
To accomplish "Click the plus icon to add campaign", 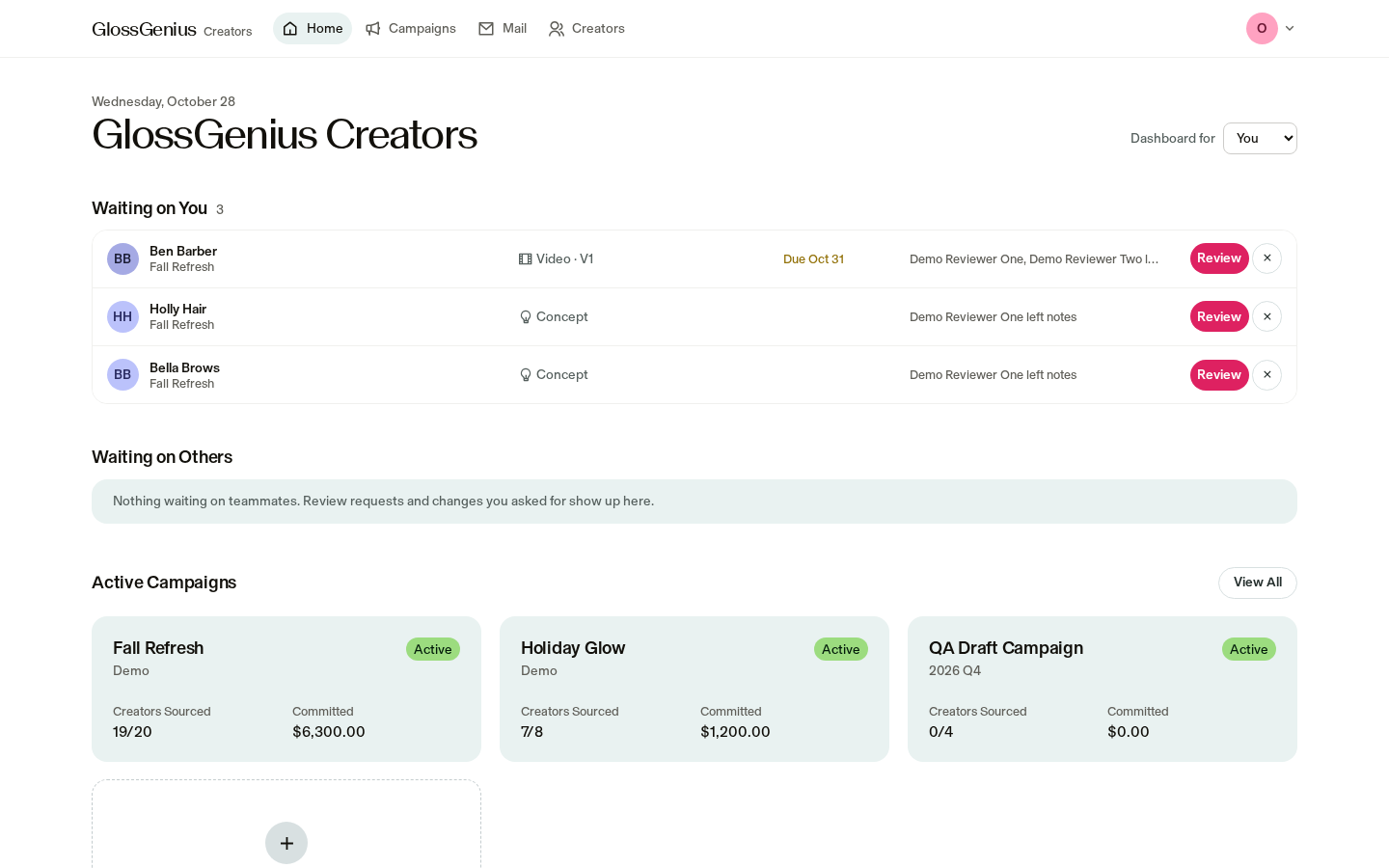I will click(286, 843).
